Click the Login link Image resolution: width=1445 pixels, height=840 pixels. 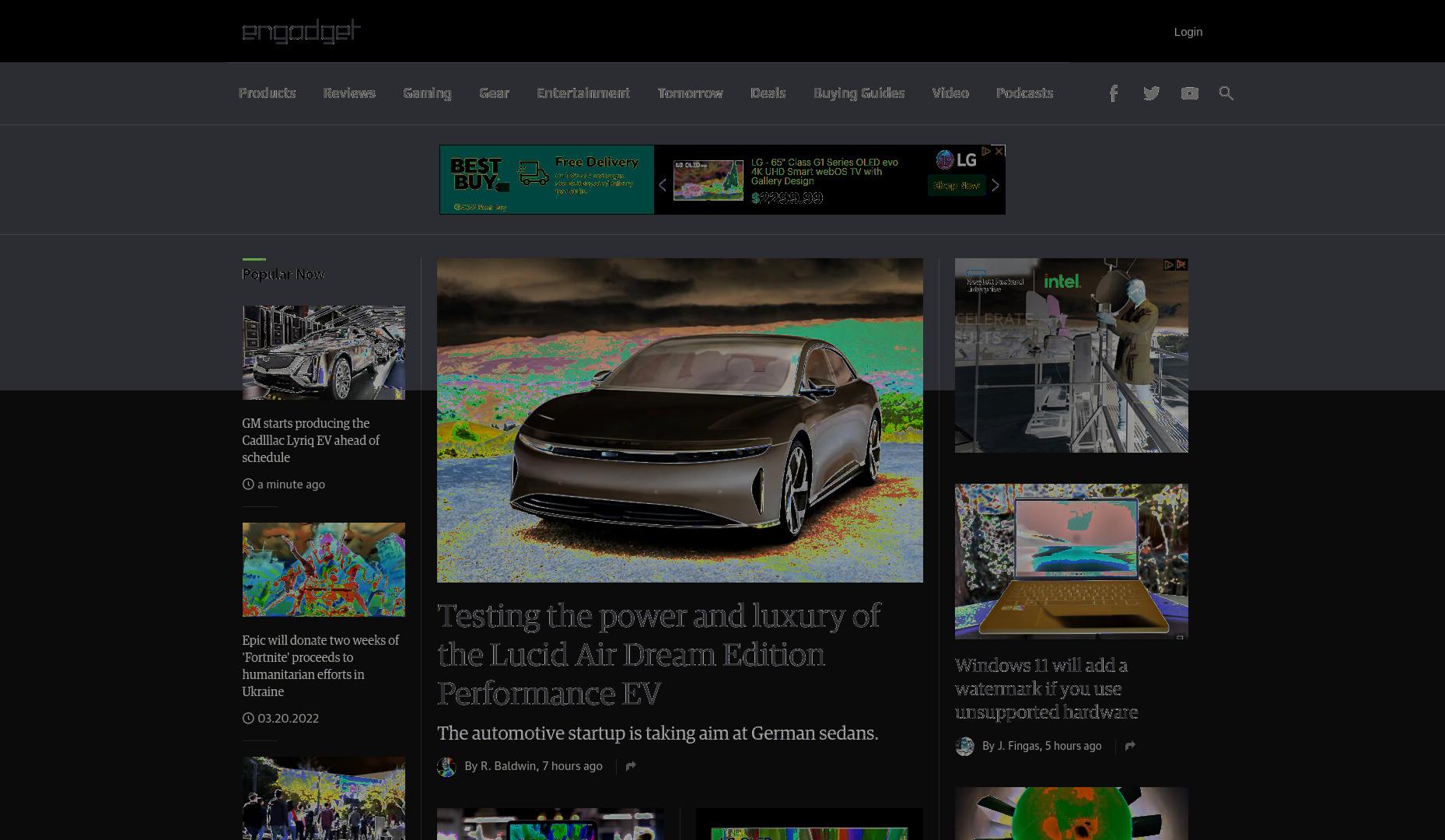point(1188,32)
